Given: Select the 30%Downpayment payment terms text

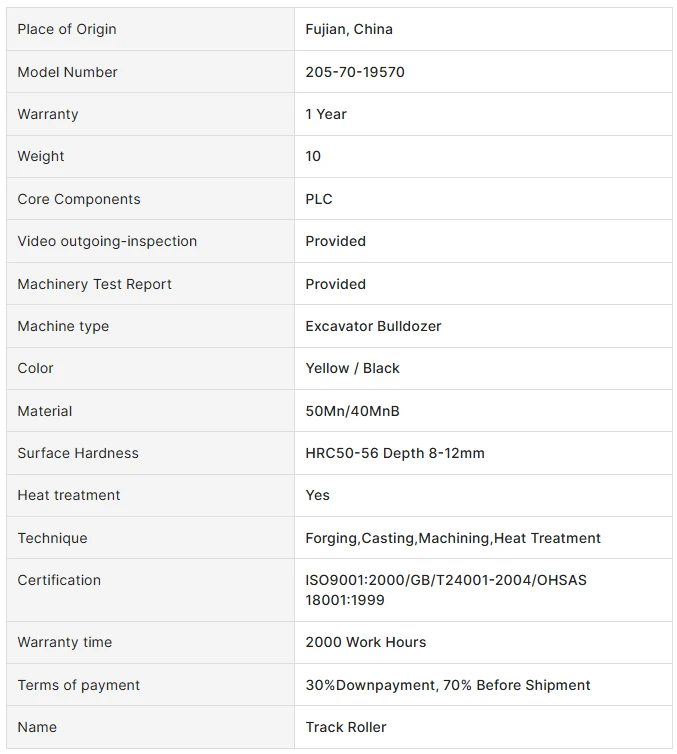Looking at the screenshot, I should (x=370, y=685).
